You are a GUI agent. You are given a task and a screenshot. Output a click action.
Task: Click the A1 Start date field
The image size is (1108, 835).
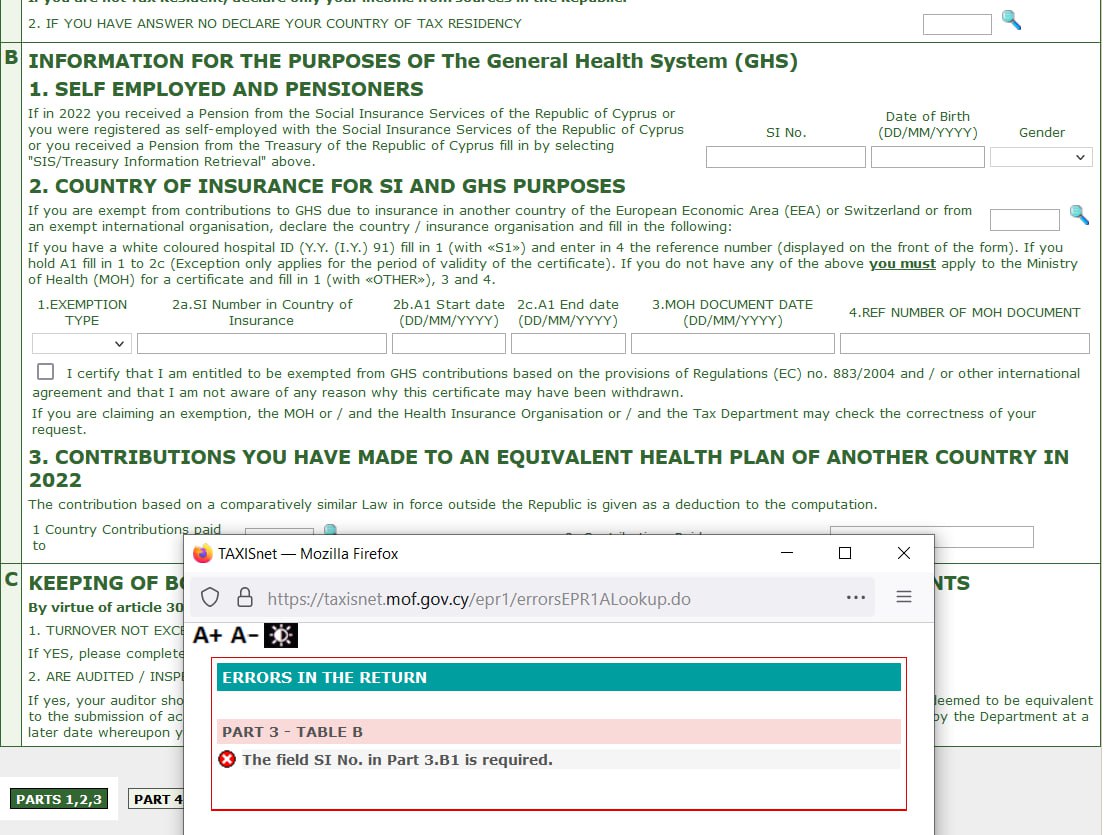click(448, 343)
